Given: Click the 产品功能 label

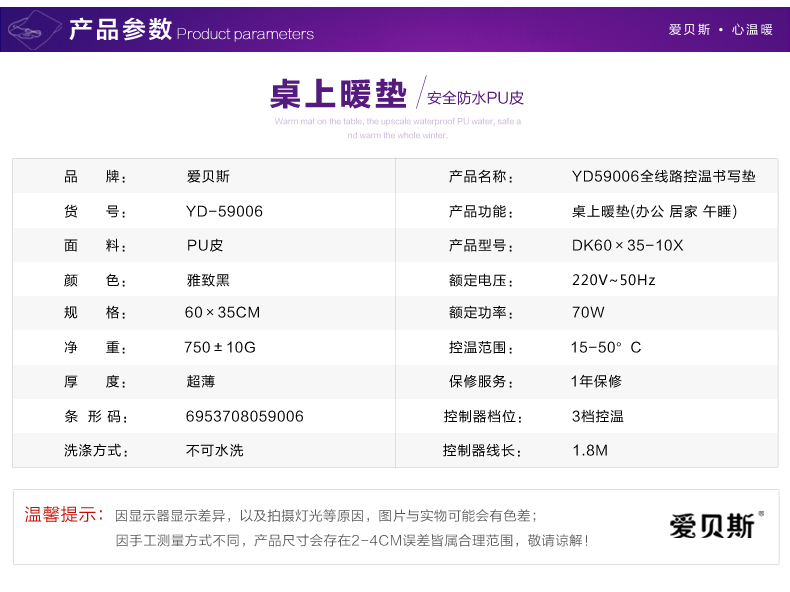Looking at the screenshot, I should (481, 211).
